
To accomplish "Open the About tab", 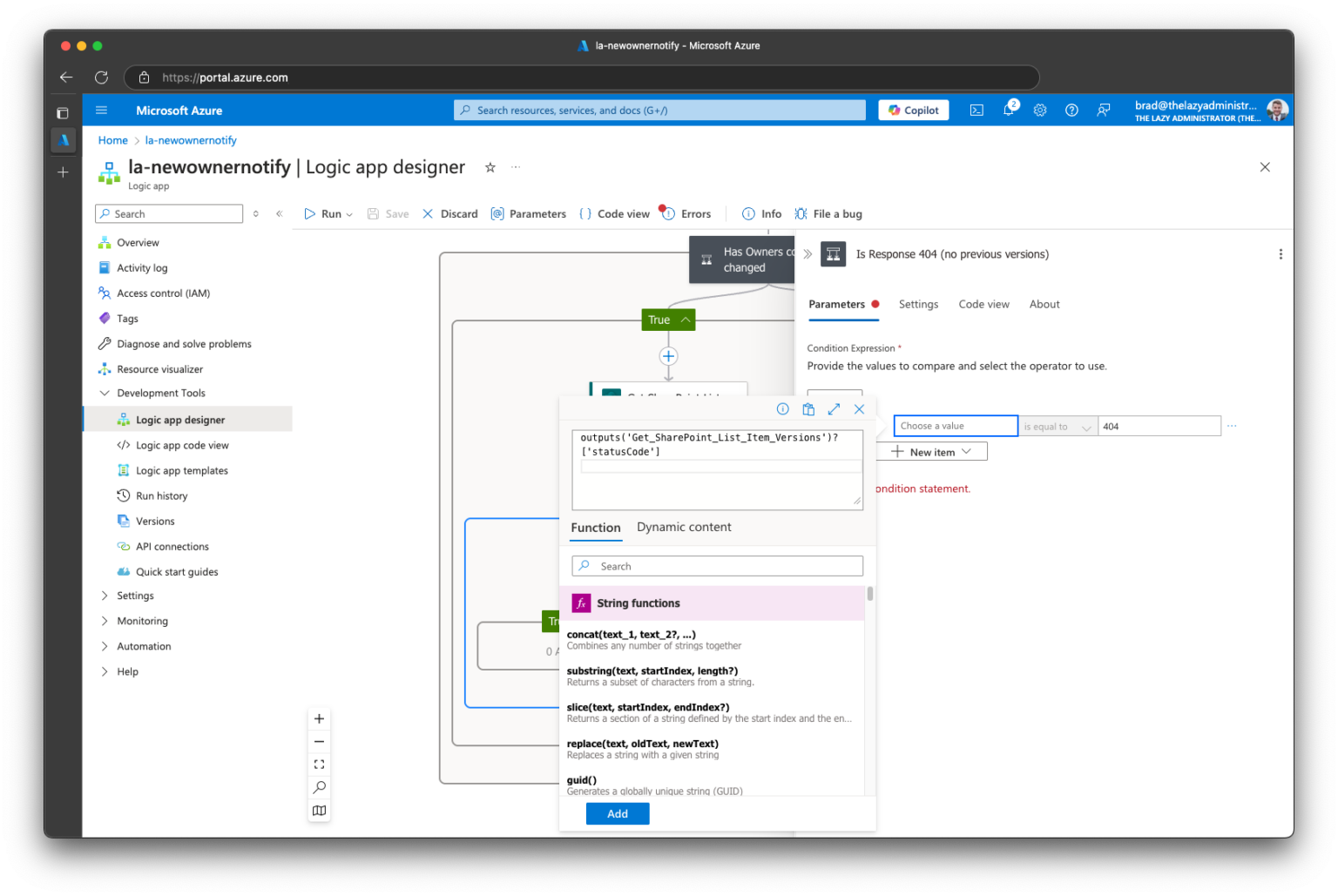I will [1044, 305].
